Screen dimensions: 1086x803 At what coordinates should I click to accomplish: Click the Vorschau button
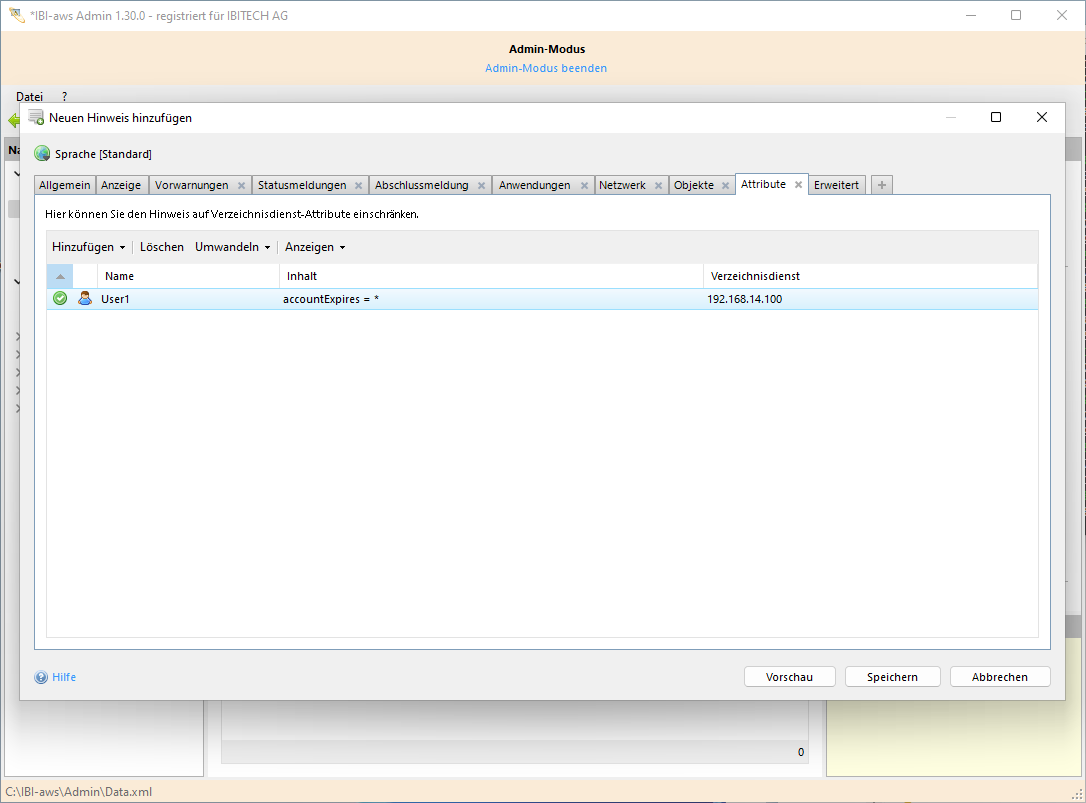(x=789, y=677)
